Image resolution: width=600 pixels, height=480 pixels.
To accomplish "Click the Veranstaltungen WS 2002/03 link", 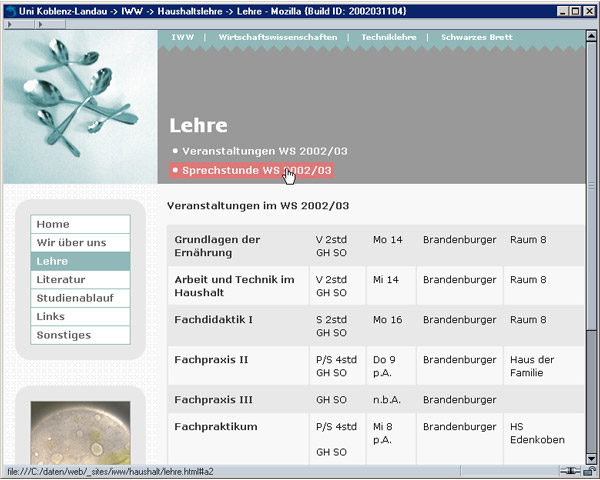I will [264, 150].
